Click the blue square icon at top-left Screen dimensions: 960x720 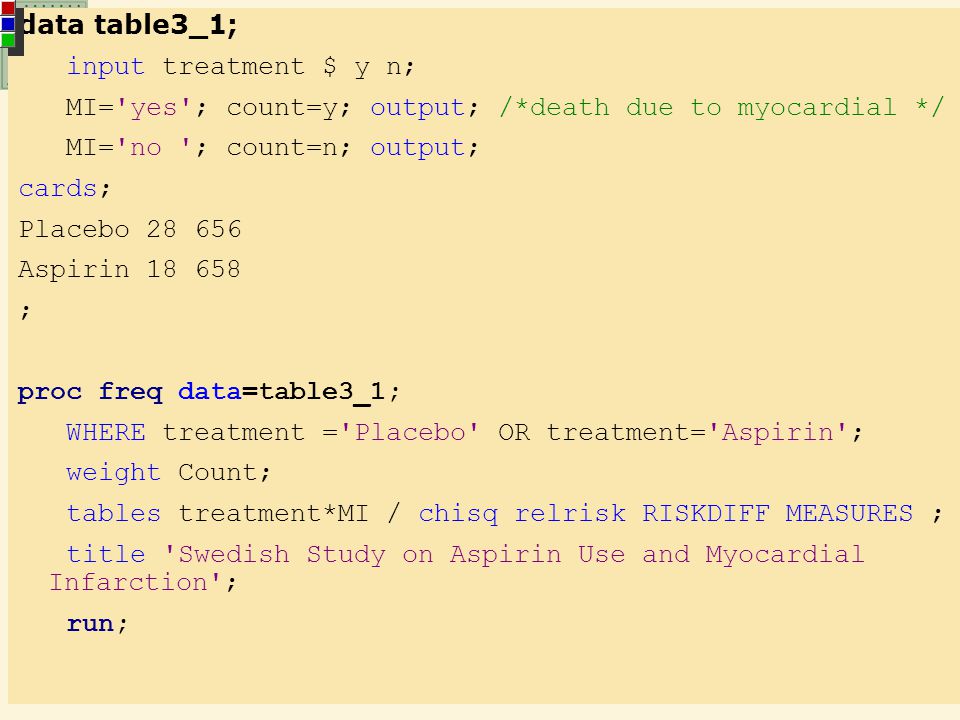(x=7, y=24)
